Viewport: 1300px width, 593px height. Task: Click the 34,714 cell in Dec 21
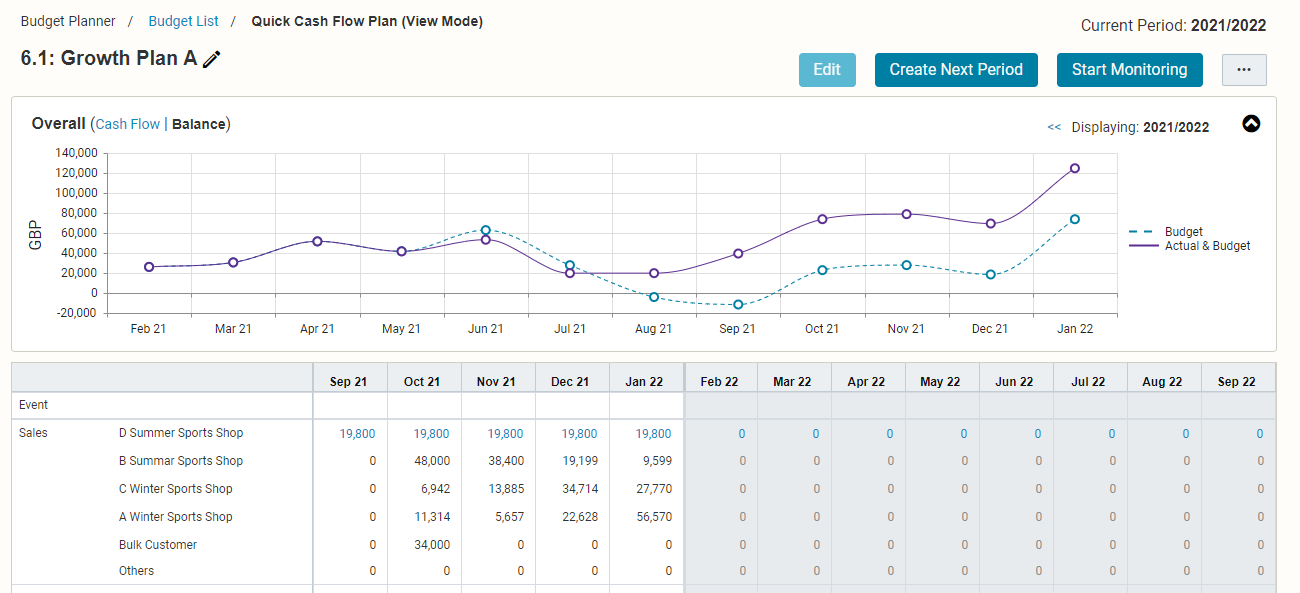pos(580,489)
